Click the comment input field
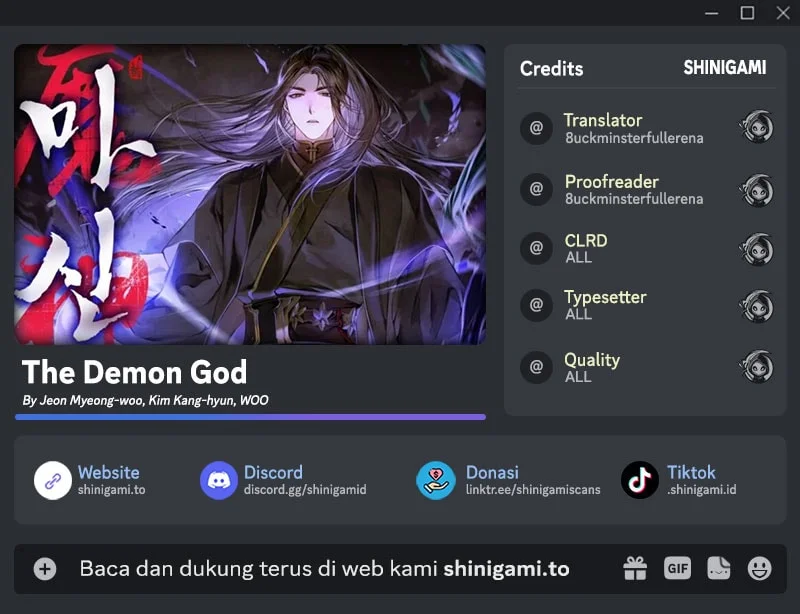 [300, 568]
